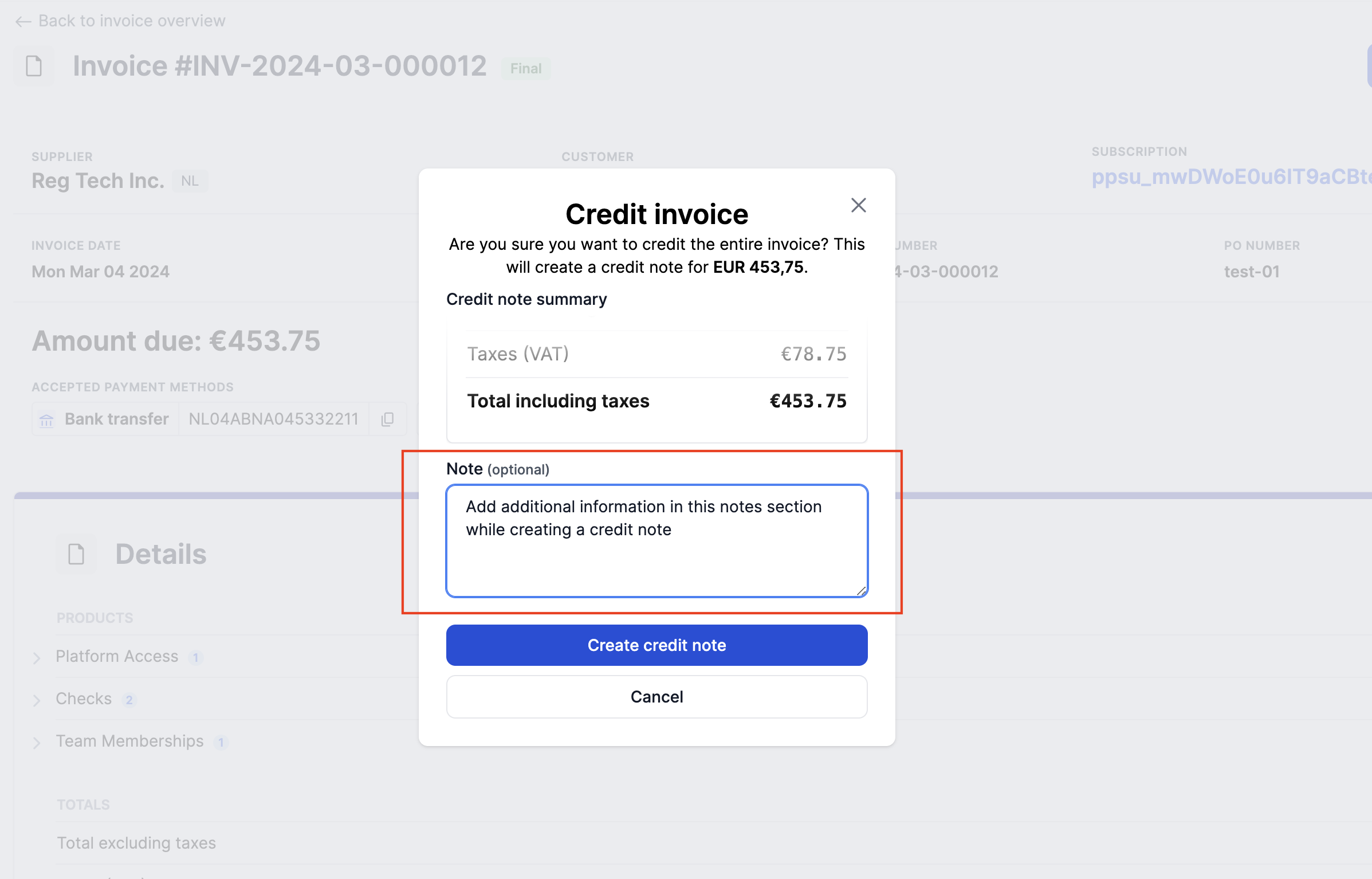
Task: Open Back to invoice overview link
Action: coord(132,21)
